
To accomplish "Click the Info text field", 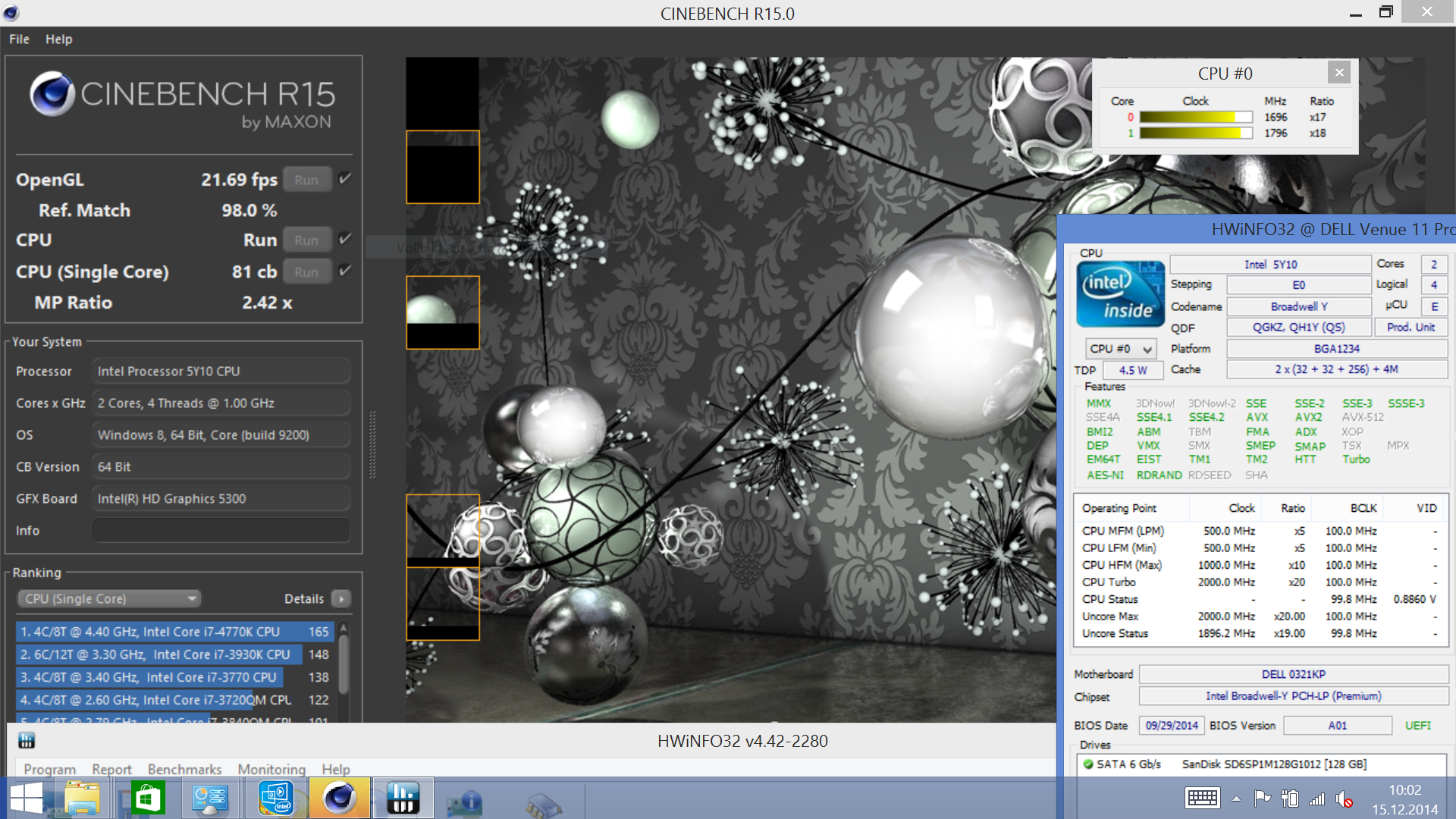I will [x=221, y=530].
